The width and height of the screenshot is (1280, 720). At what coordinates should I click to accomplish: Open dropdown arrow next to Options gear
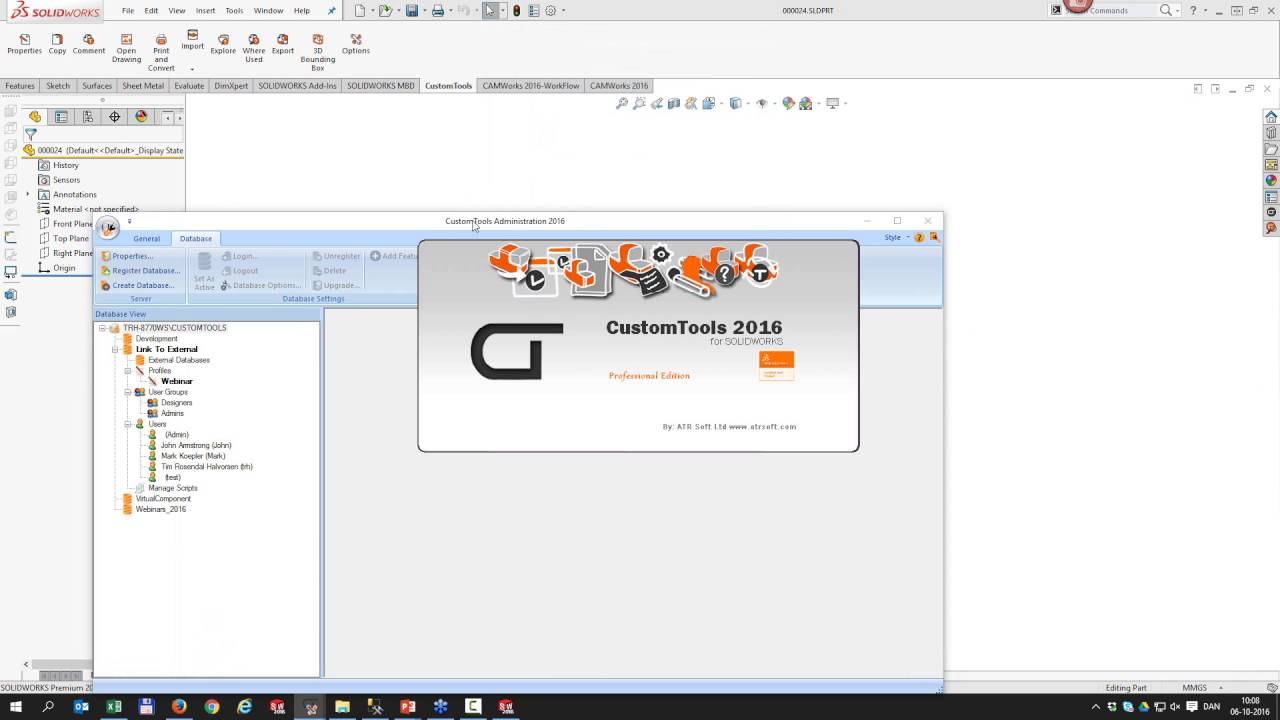[x=563, y=10]
